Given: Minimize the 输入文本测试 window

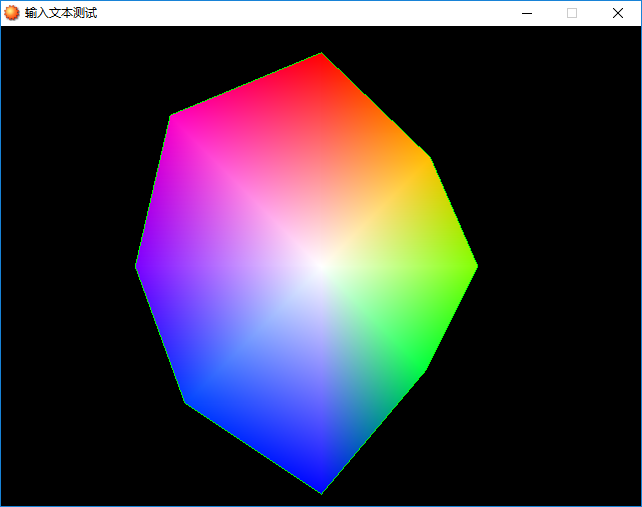Looking at the screenshot, I should [527, 14].
